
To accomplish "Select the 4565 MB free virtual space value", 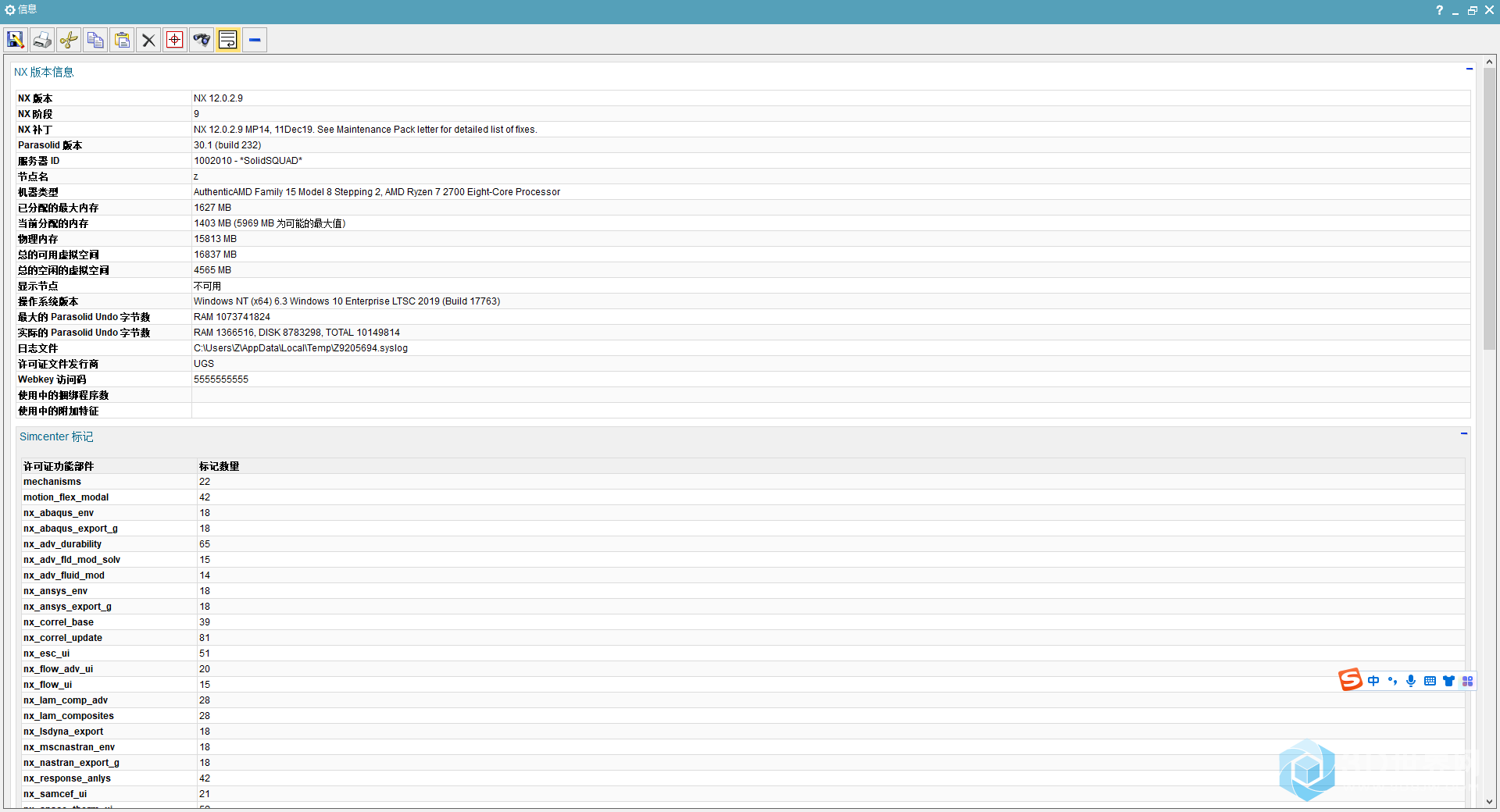I will point(212,270).
